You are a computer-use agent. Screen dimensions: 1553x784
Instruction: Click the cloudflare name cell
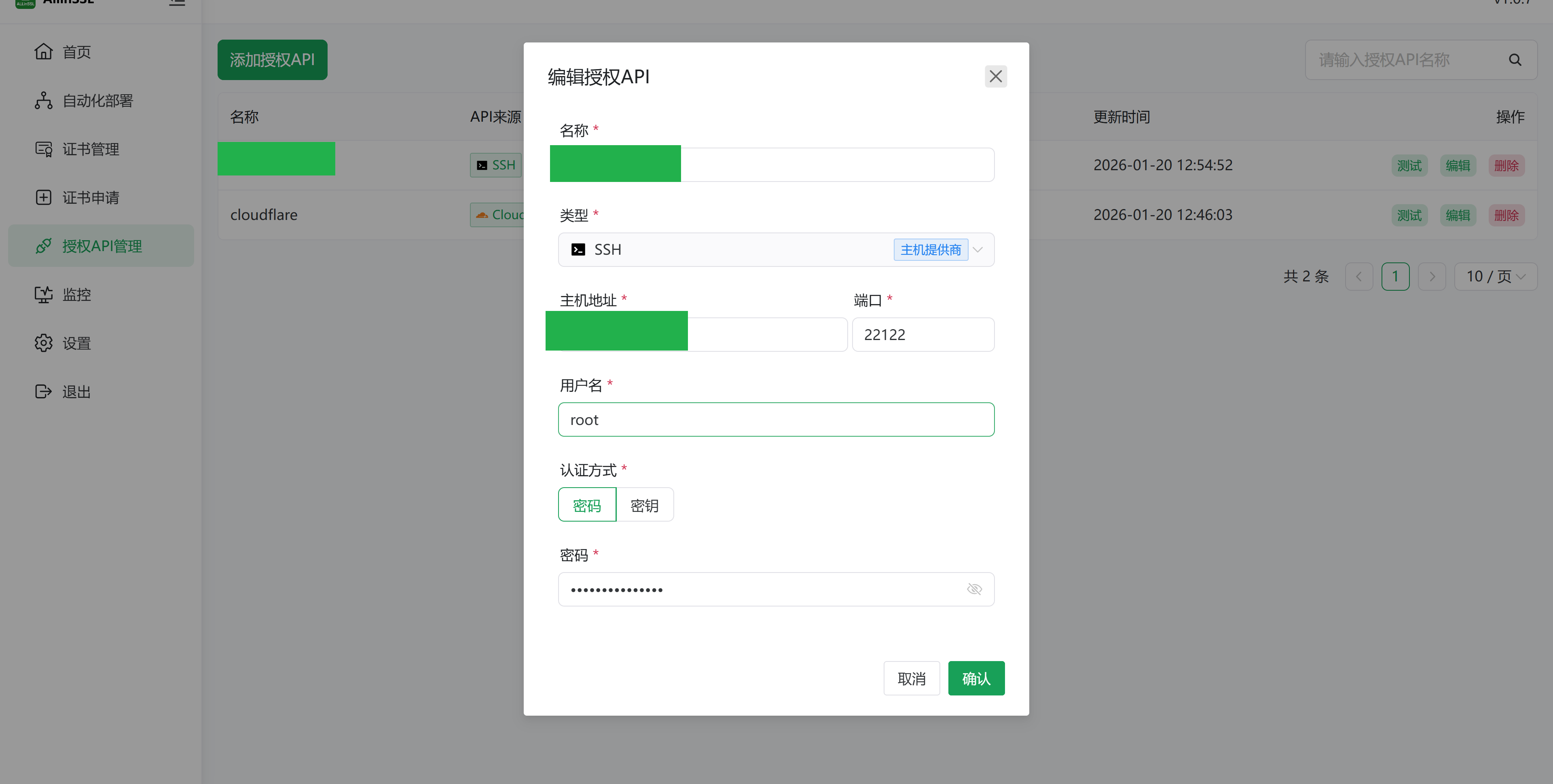264,215
